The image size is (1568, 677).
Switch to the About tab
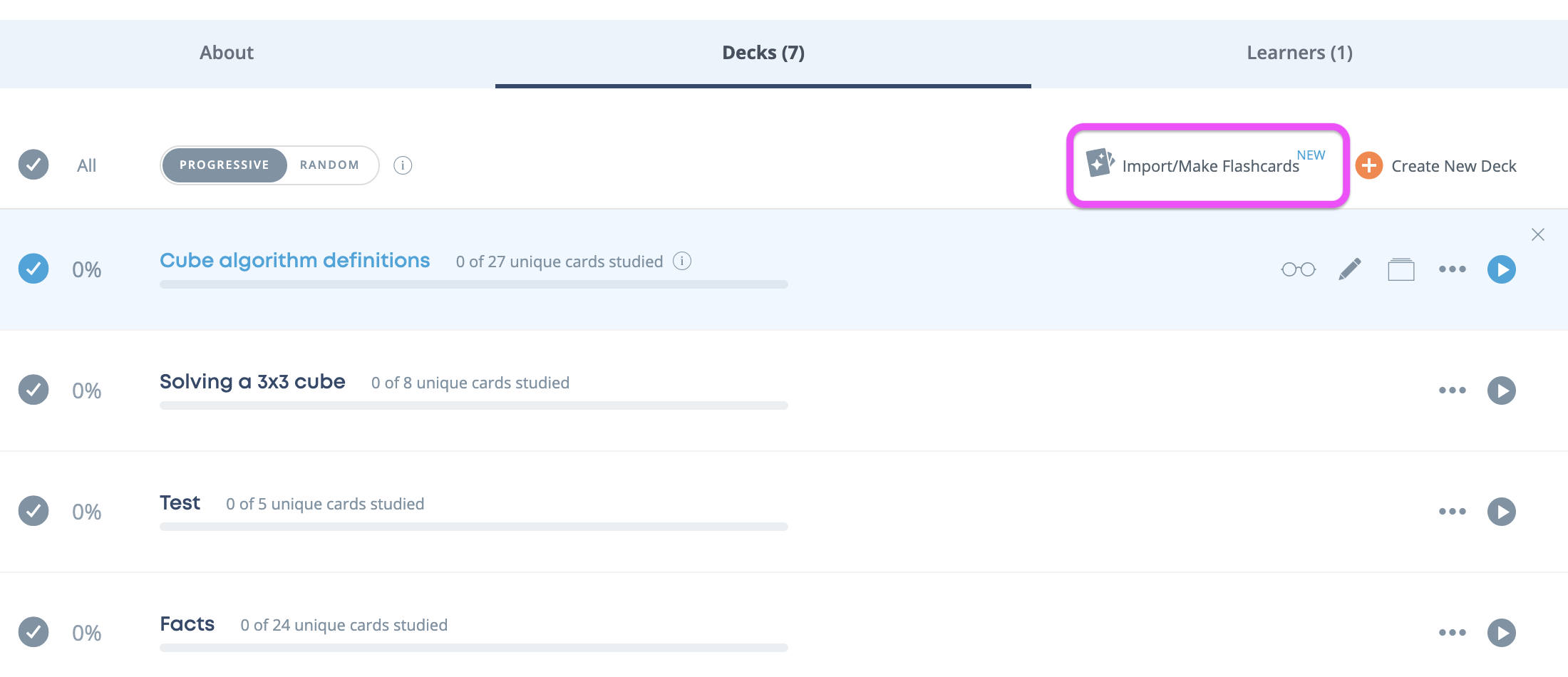tap(227, 53)
